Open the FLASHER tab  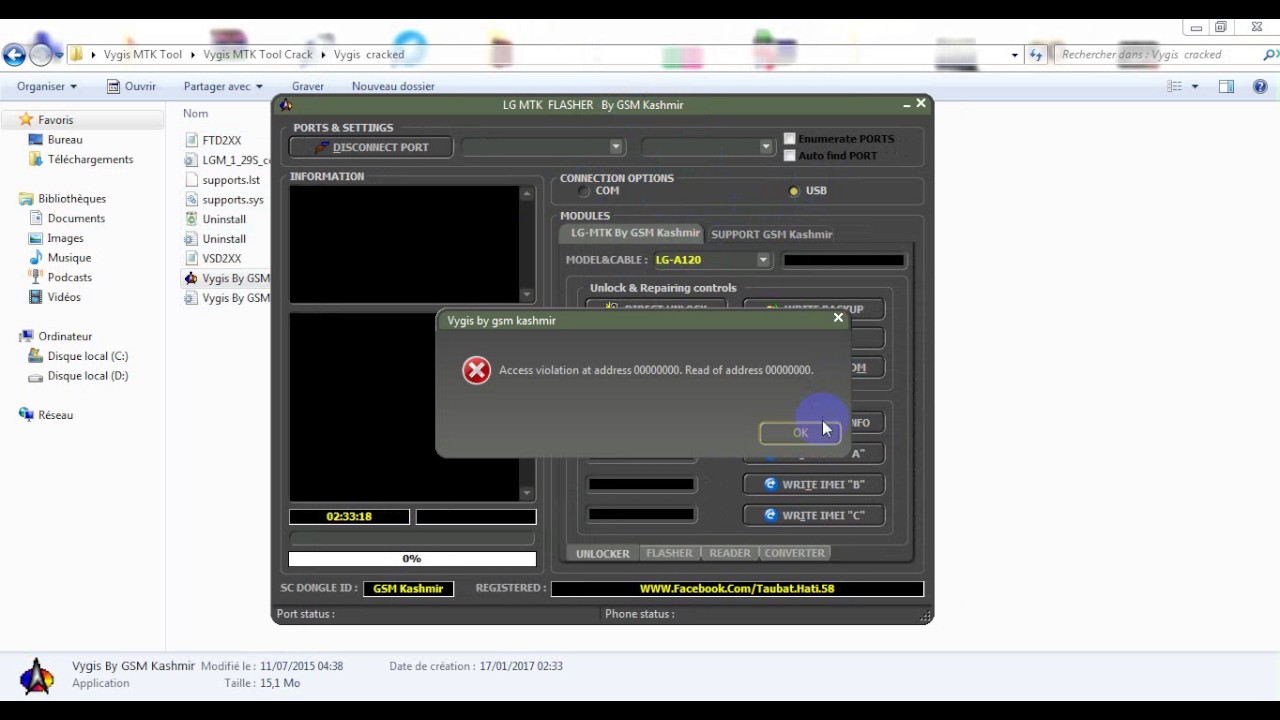669,553
